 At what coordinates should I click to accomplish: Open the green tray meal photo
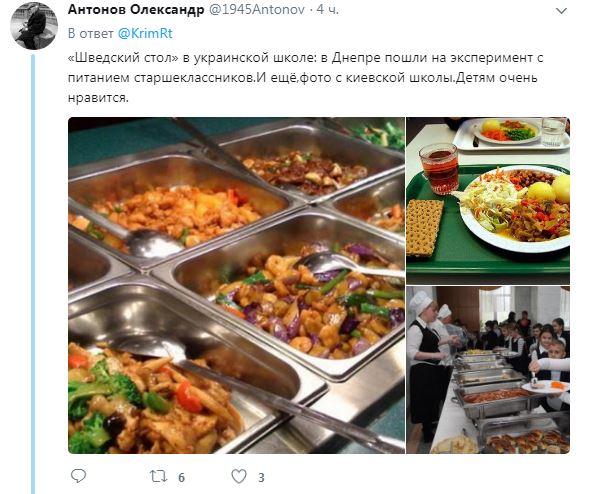pos(488,201)
